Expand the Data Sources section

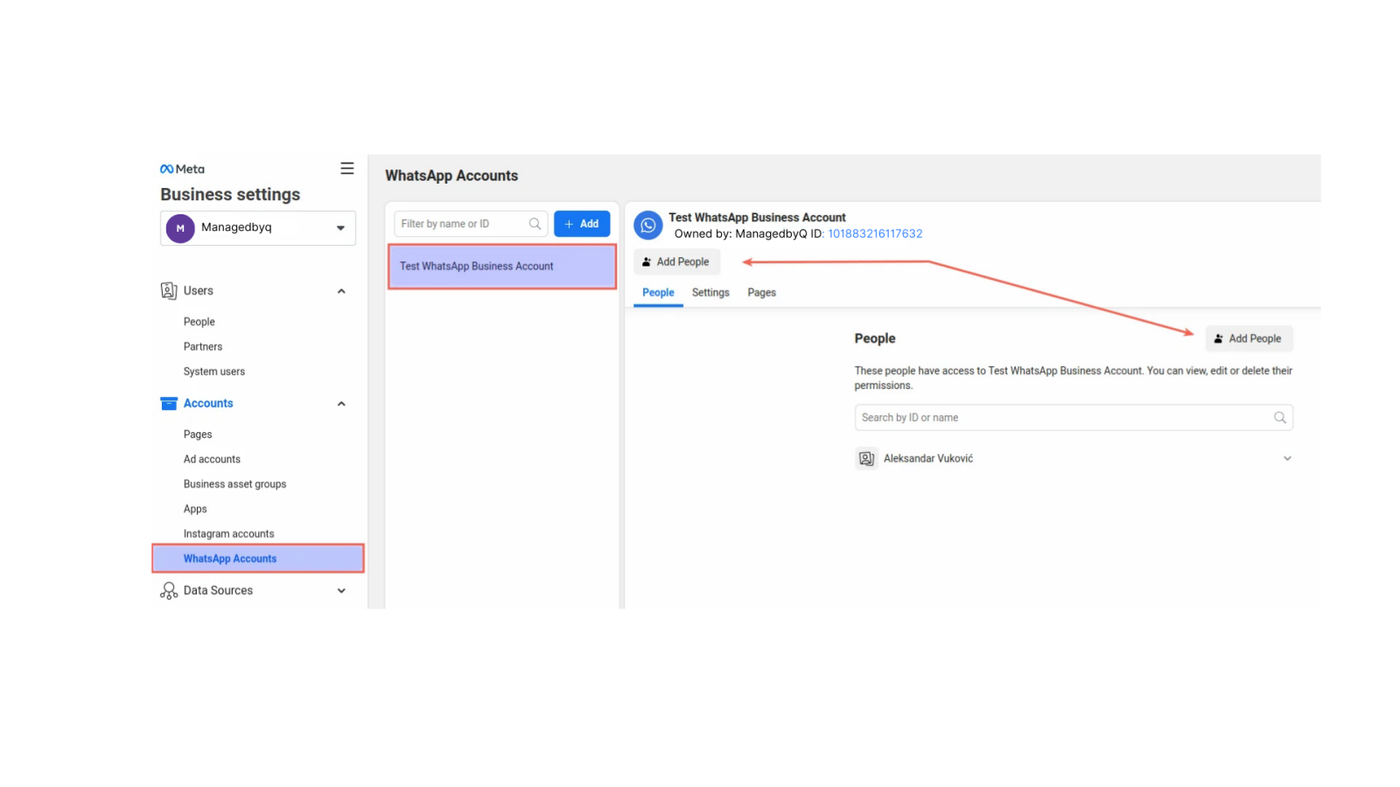point(341,591)
